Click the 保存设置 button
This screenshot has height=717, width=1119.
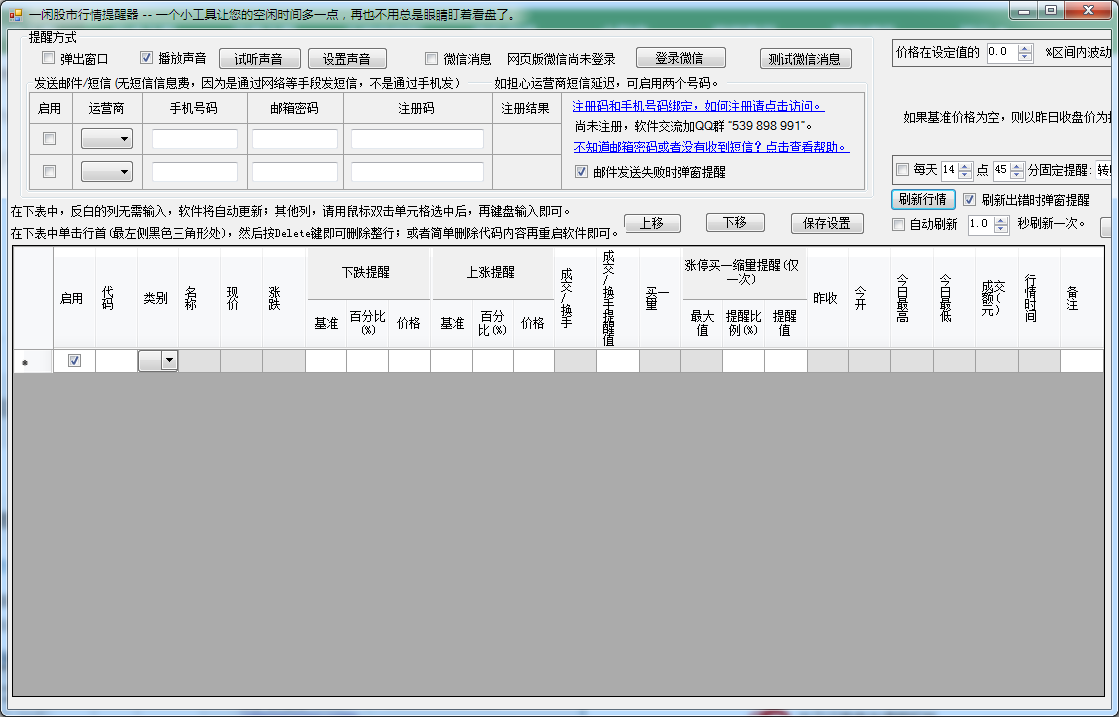click(827, 223)
